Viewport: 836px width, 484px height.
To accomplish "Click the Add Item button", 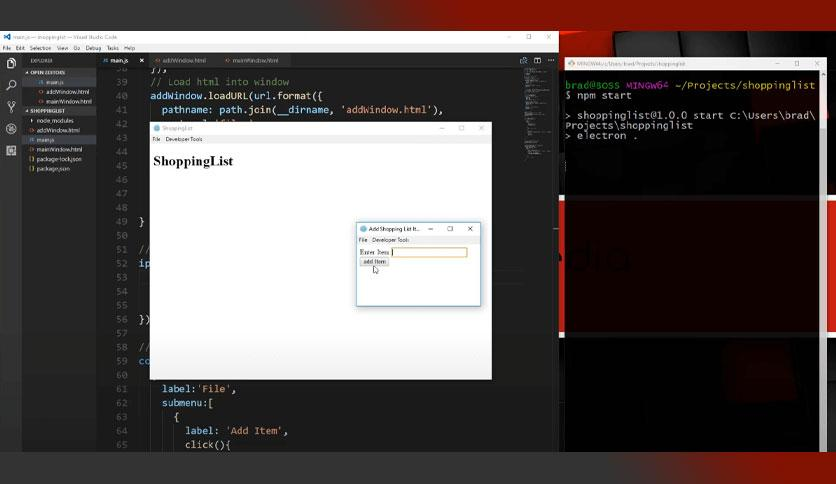I will [374, 262].
